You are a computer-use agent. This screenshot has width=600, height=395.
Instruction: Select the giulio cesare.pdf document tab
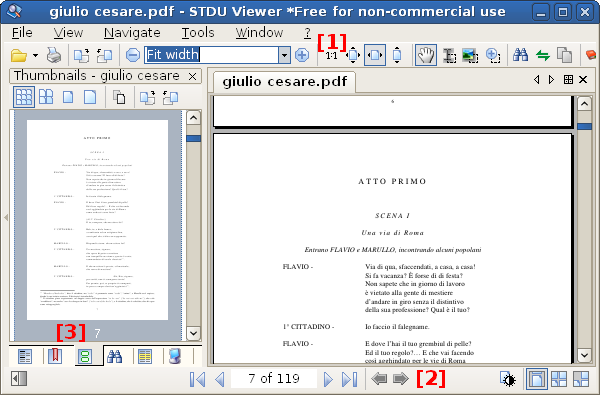pyautogui.click(x=285, y=82)
